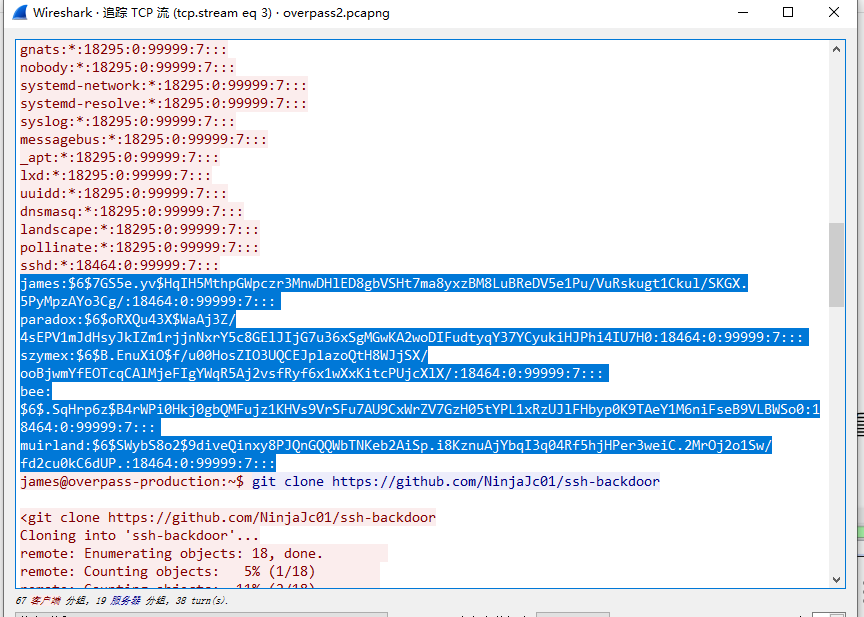This screenshot has height=617, width=864.
Task: Click the Wireshark fin icon in title bar
Action: (x=19, y=13)
